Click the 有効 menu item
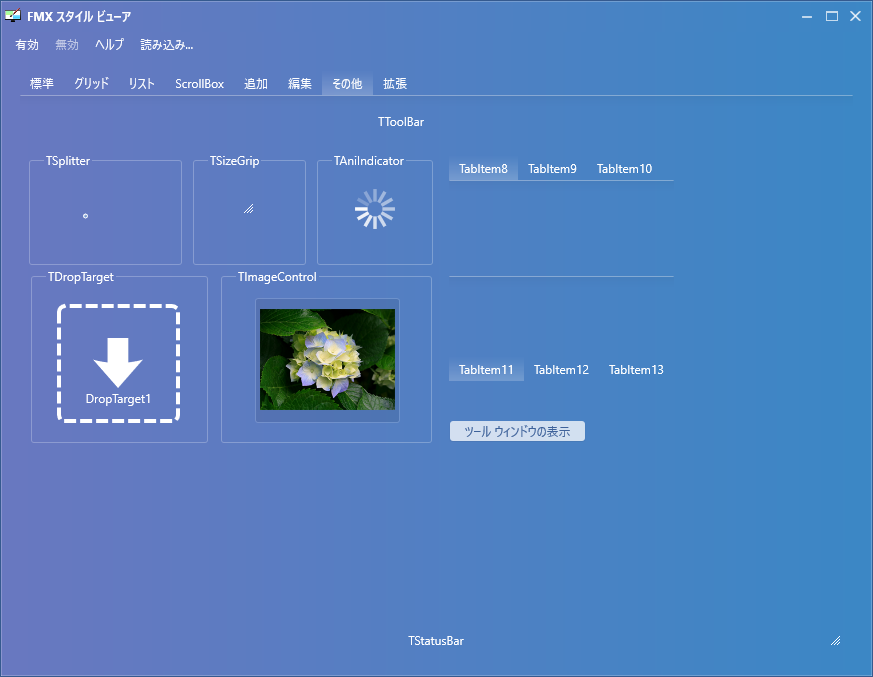The height and width of the screenshot is (677, 873). (x=26, y=45)
